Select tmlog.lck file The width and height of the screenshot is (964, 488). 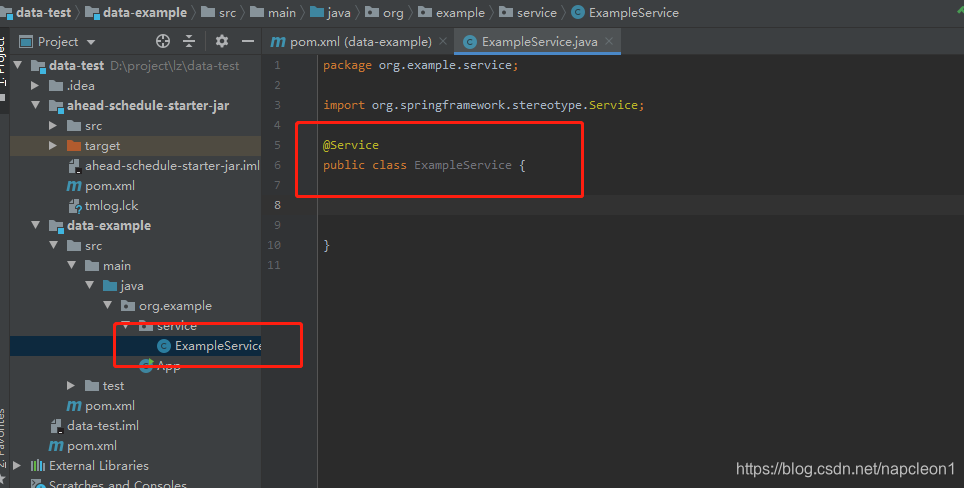103,206
